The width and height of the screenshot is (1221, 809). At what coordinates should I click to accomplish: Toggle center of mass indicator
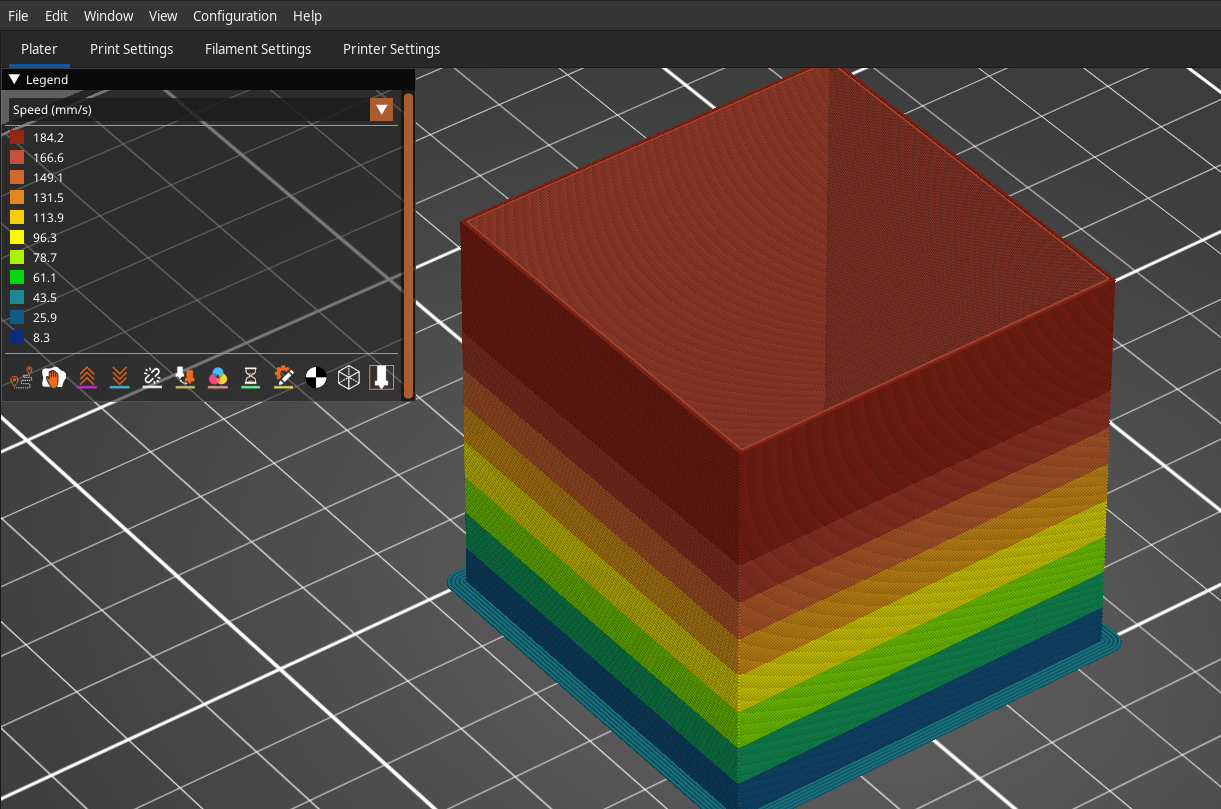316,377
